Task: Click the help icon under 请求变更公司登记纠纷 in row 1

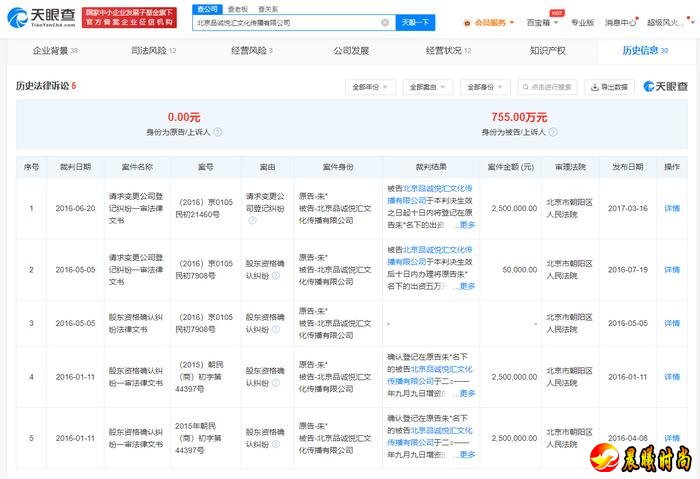Action: 252,221
